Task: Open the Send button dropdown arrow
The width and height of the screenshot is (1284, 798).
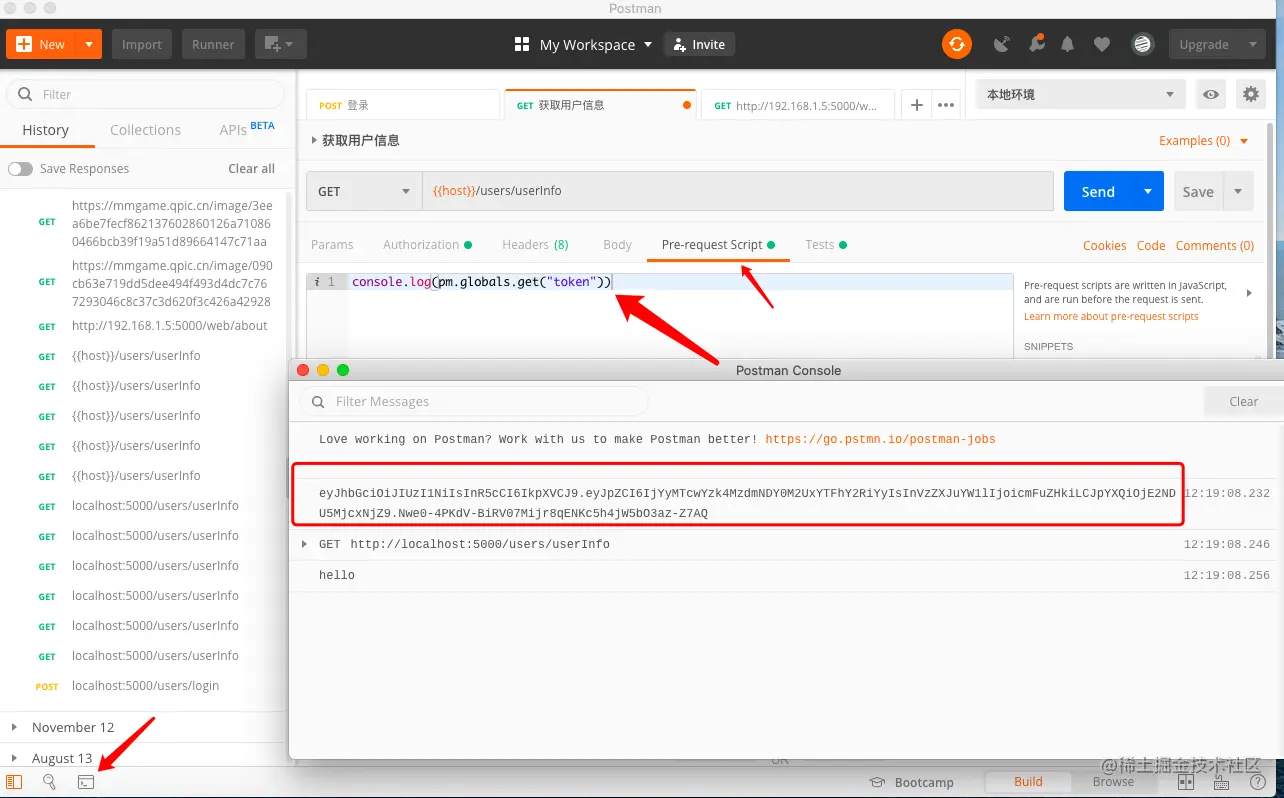Action: tap(1148, 191)
